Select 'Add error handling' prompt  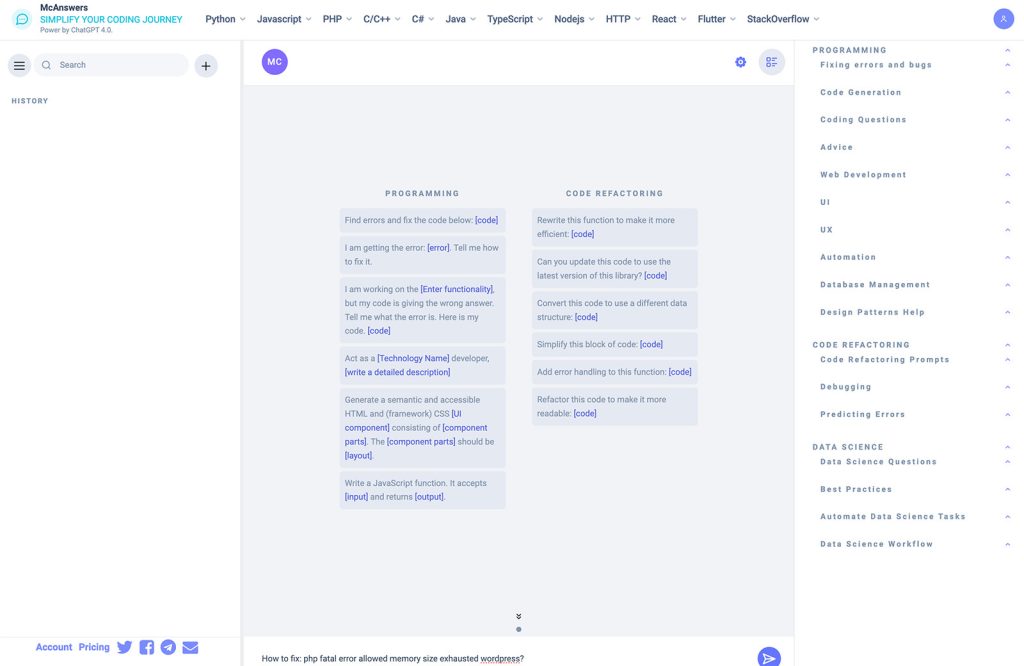[x=615, y=372]
